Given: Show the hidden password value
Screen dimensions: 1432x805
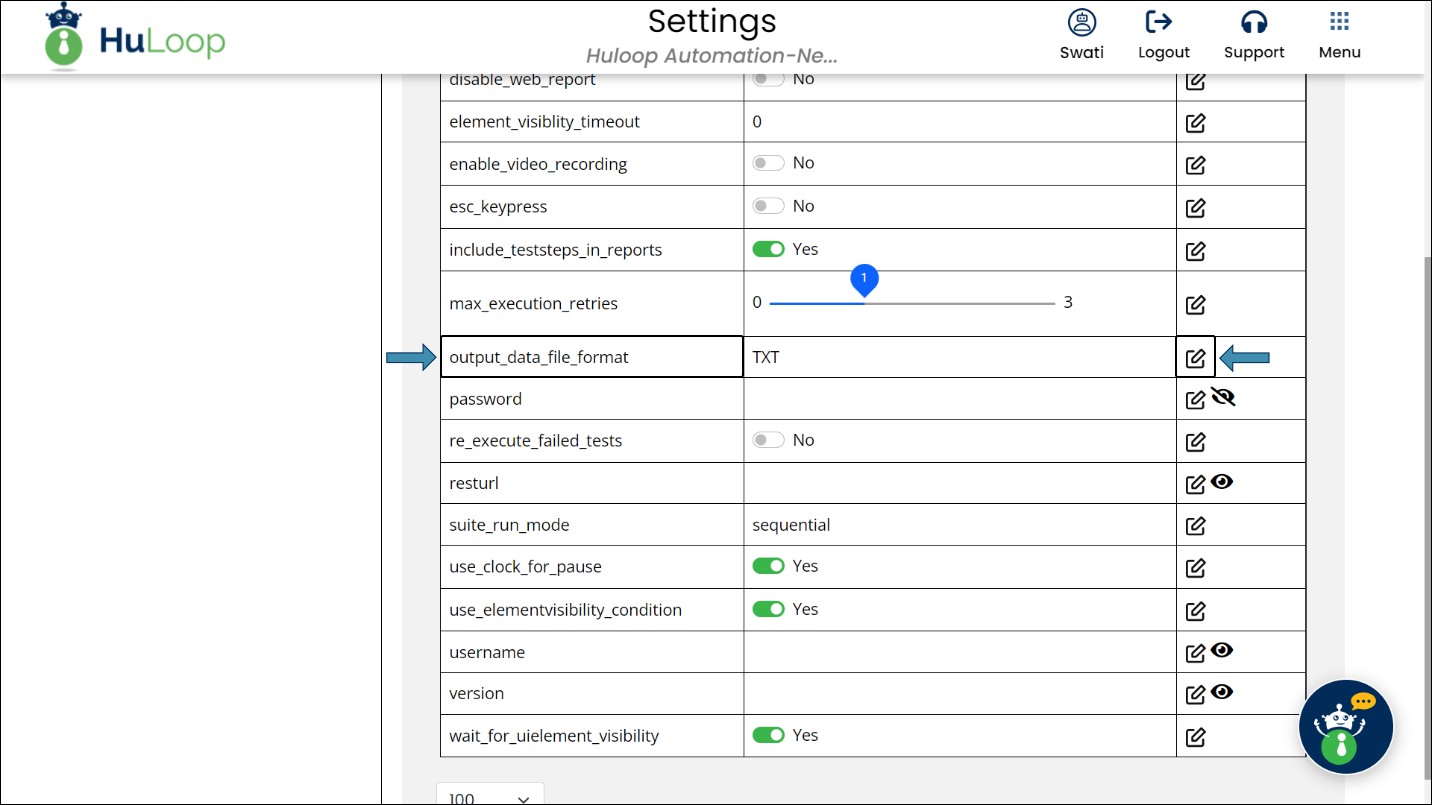Looking at the screenshot, I should point(1223,397).
